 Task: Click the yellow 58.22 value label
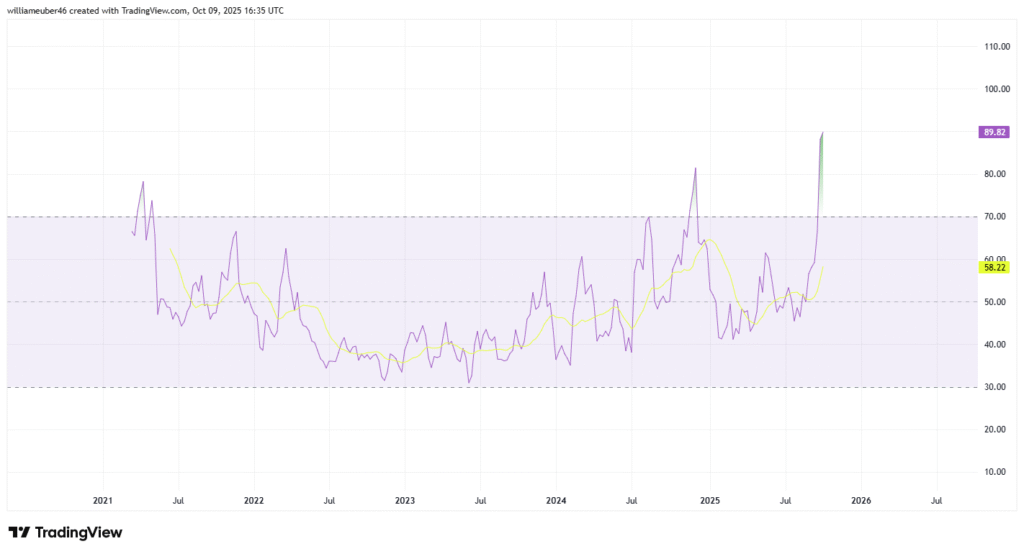pos(994,268)
